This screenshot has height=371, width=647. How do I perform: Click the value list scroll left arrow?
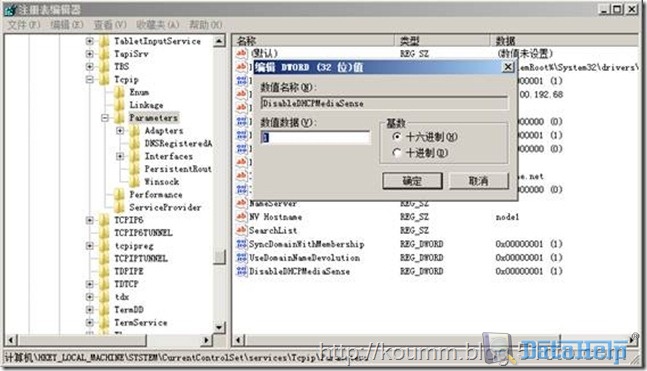pos(238,340)
